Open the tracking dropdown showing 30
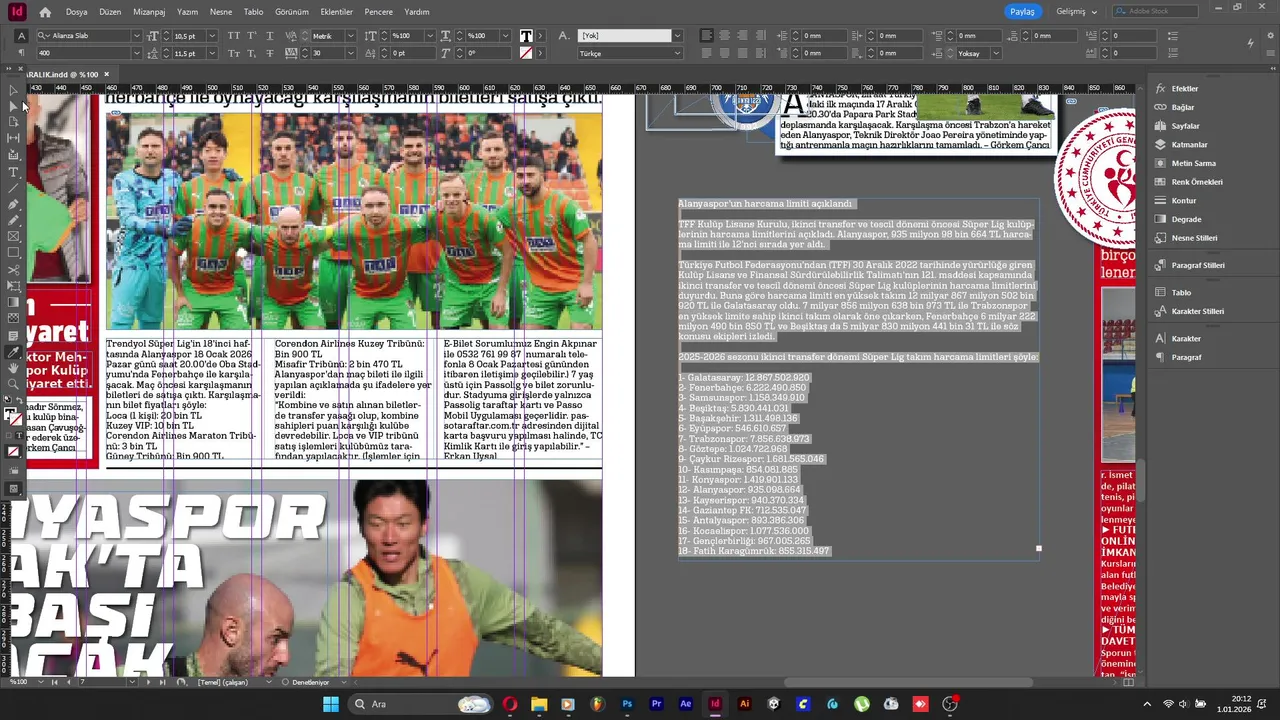 coord(350,53)
